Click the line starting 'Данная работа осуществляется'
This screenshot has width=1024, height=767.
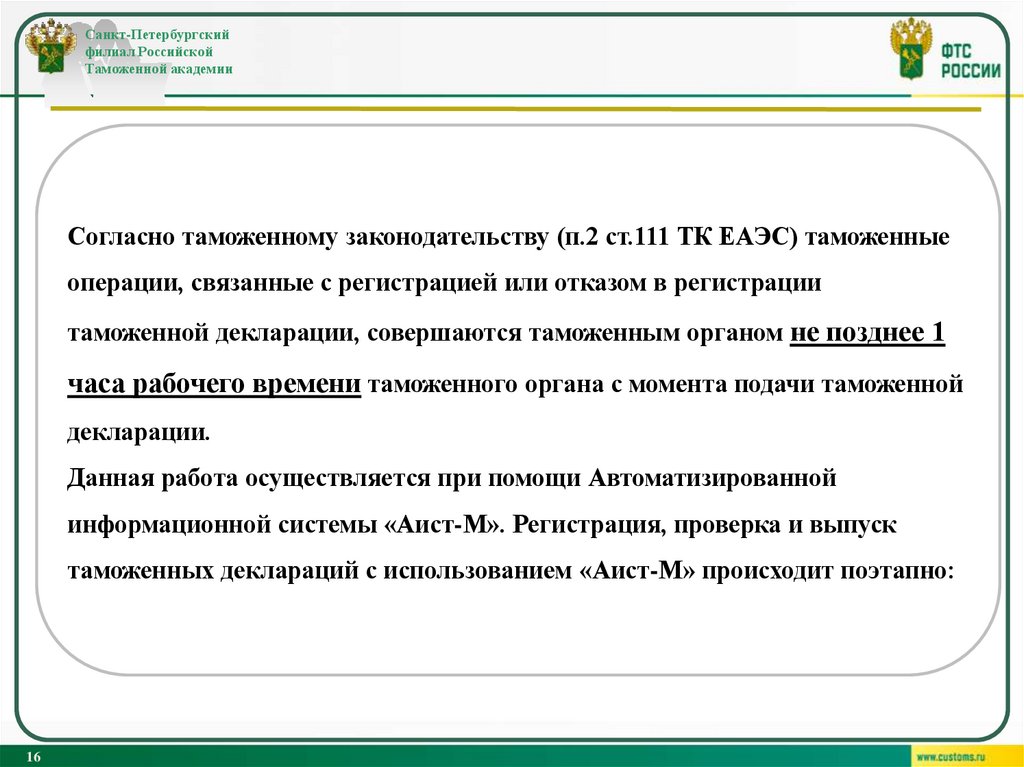[452, 479]
